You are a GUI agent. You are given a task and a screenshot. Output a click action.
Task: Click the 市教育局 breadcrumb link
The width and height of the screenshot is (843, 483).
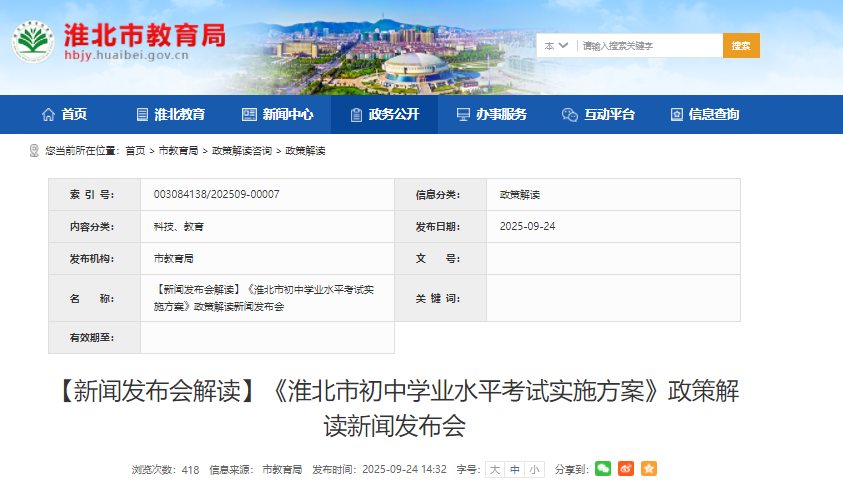tap(178, 151)
